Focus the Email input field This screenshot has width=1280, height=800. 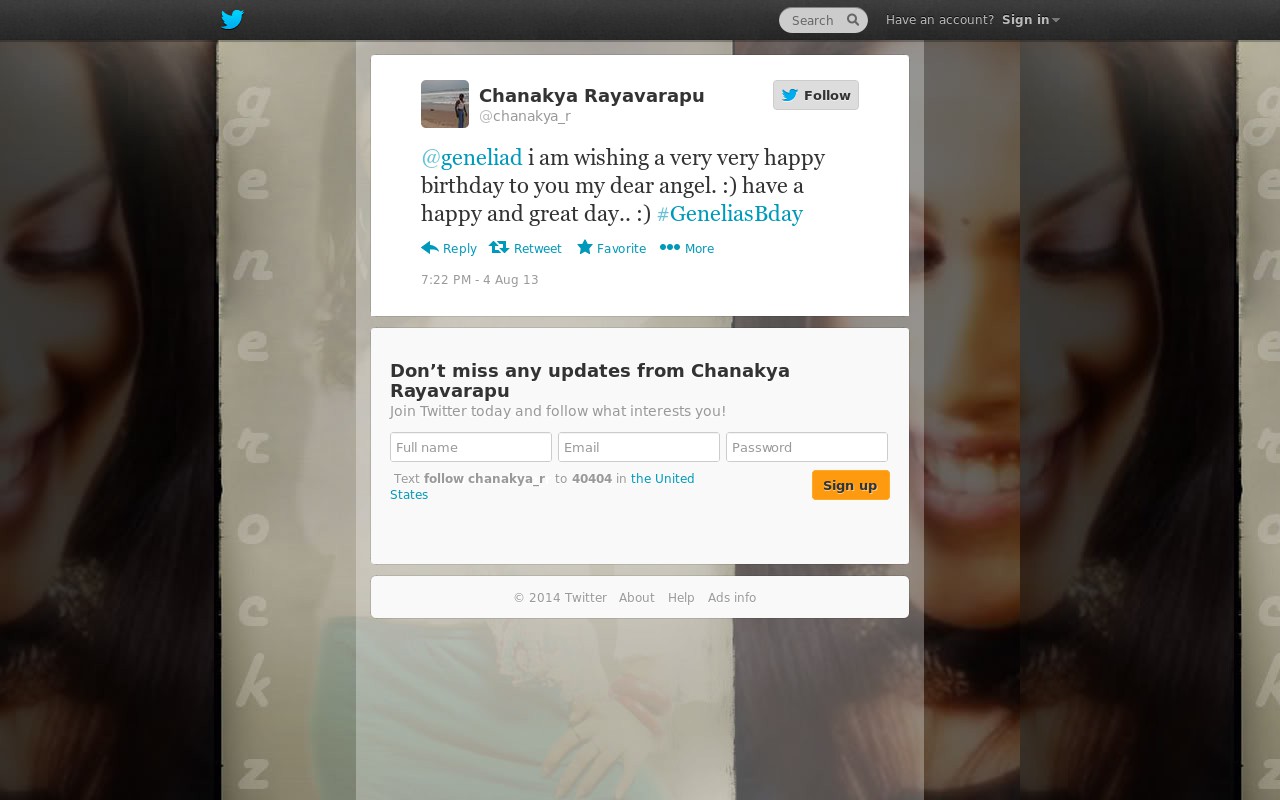coord(639,447)
